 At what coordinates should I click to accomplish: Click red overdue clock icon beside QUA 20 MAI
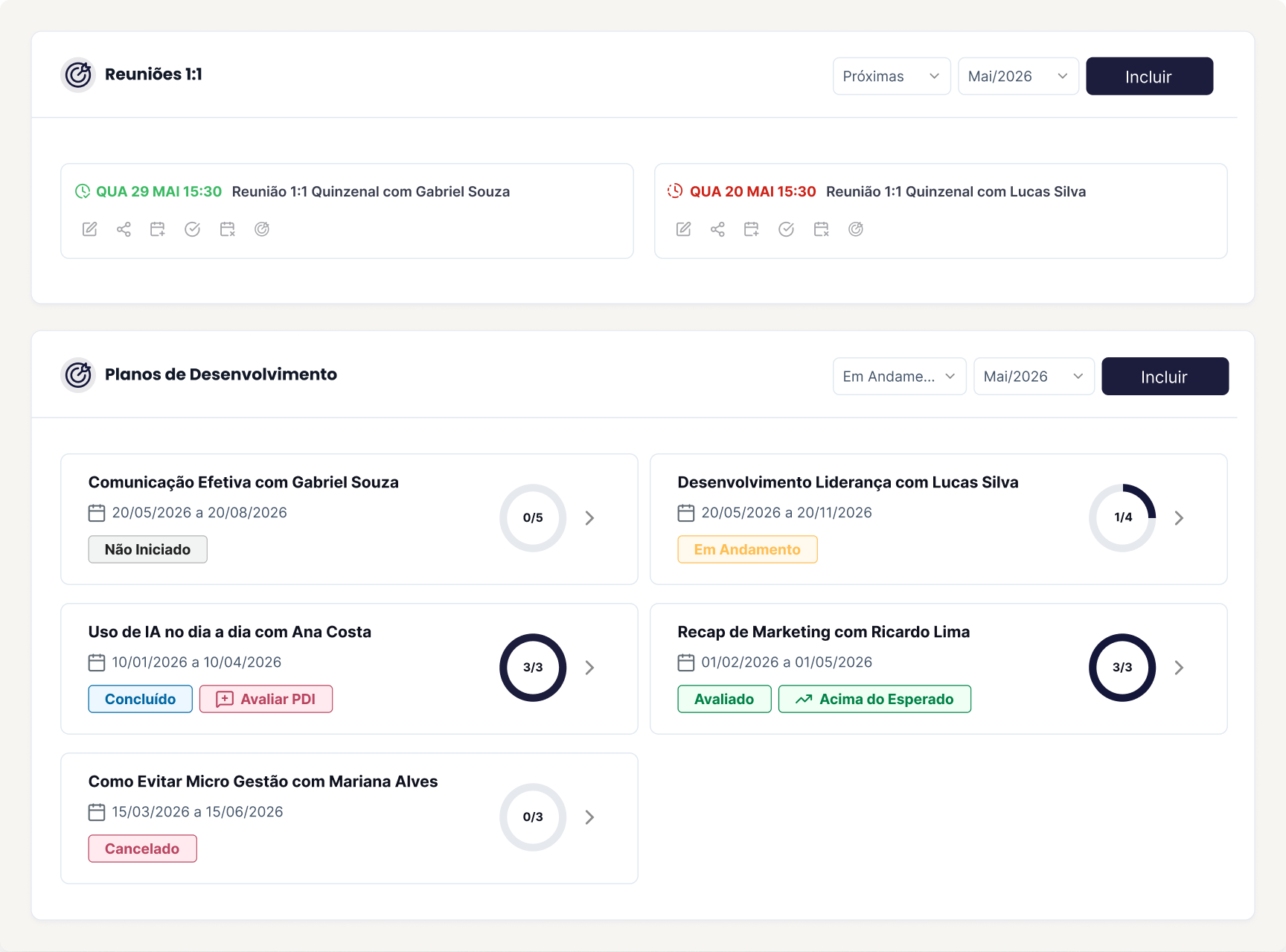tap(675, 191)
